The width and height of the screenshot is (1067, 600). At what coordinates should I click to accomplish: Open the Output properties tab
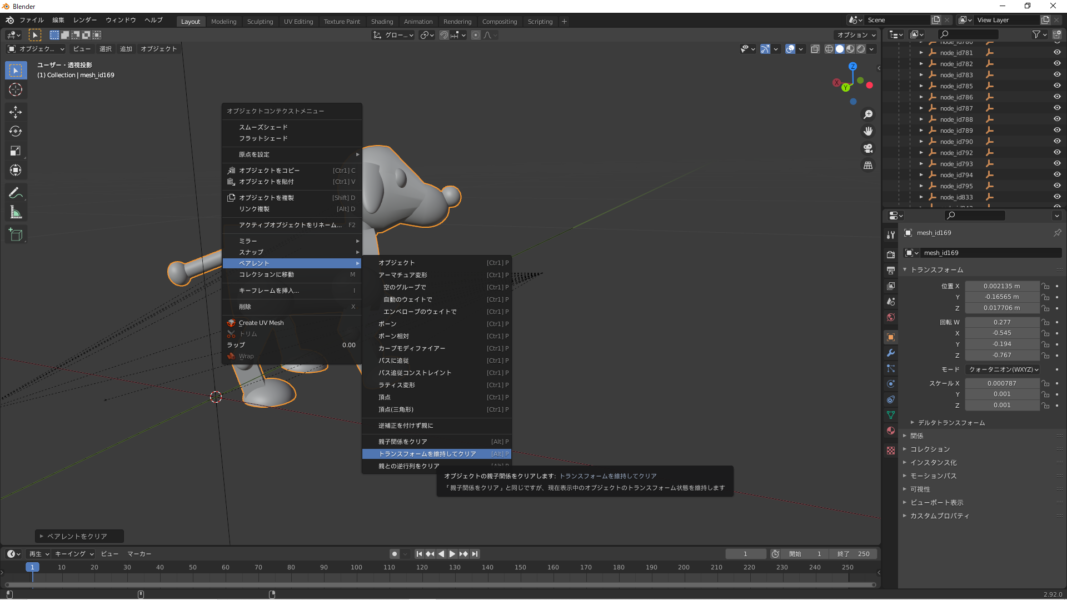pyautogui.click(x=891, y=270)
